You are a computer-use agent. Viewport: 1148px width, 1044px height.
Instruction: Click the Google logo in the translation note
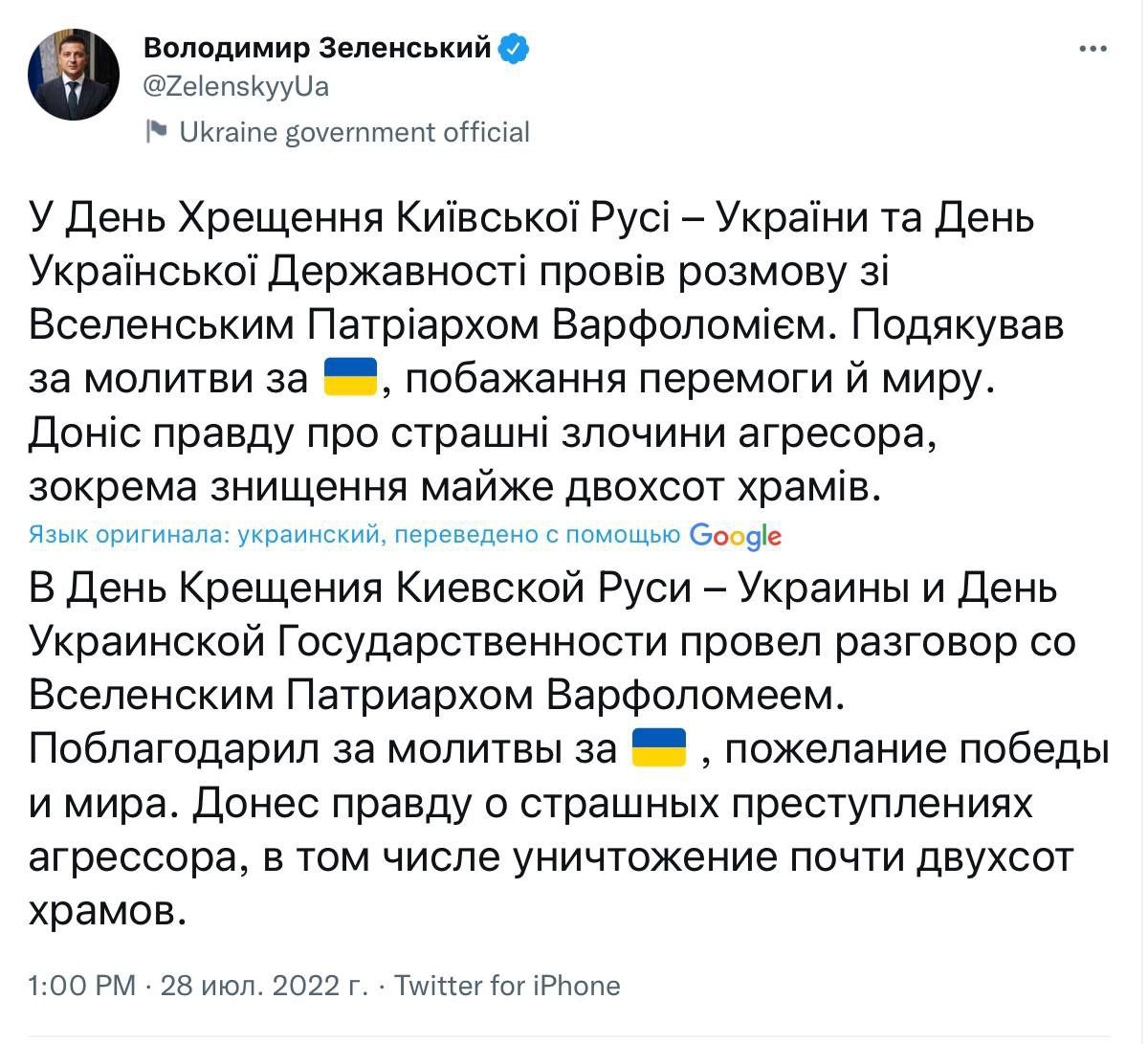tap(735, 536)
